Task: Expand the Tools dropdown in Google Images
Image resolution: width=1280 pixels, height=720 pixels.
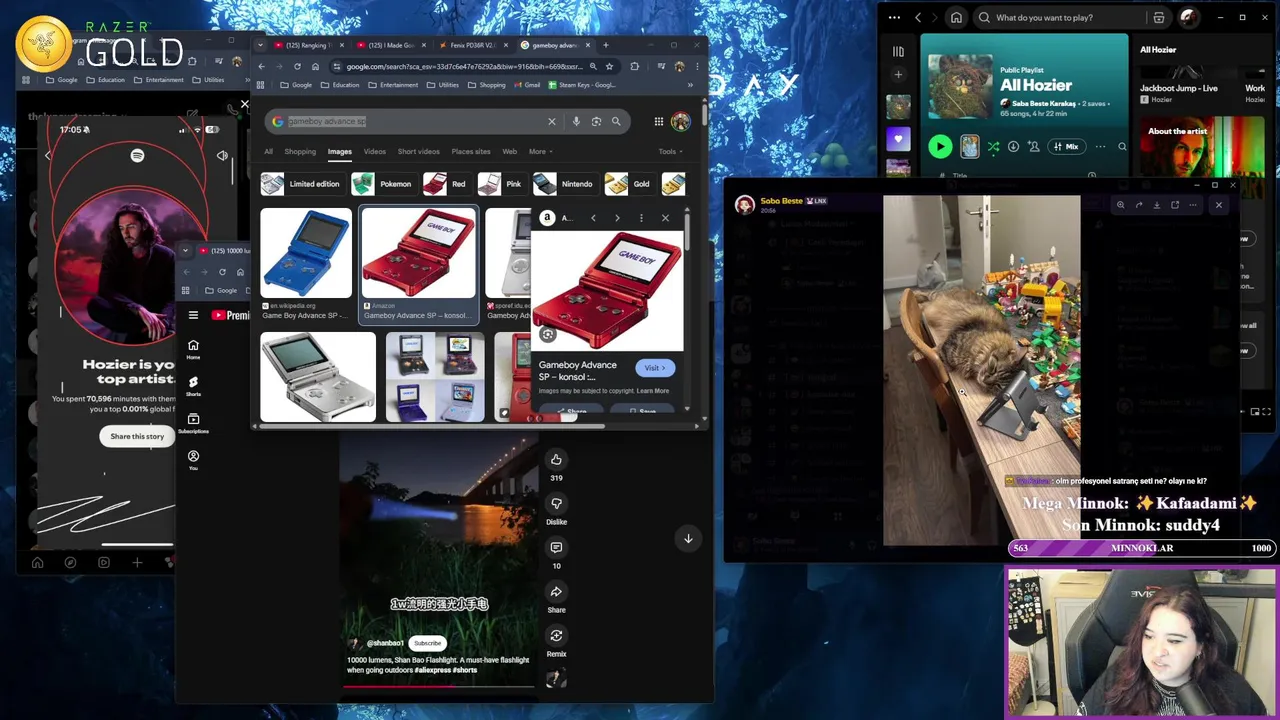Action: pos(670,151)
